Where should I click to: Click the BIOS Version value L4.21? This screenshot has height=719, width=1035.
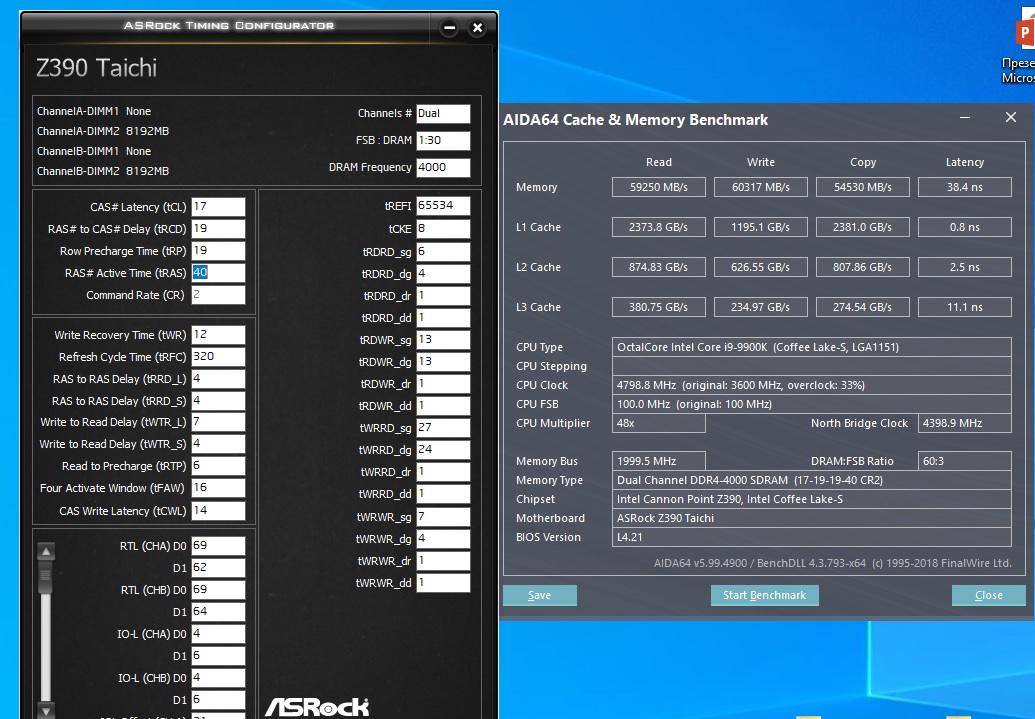coord(812,537)
